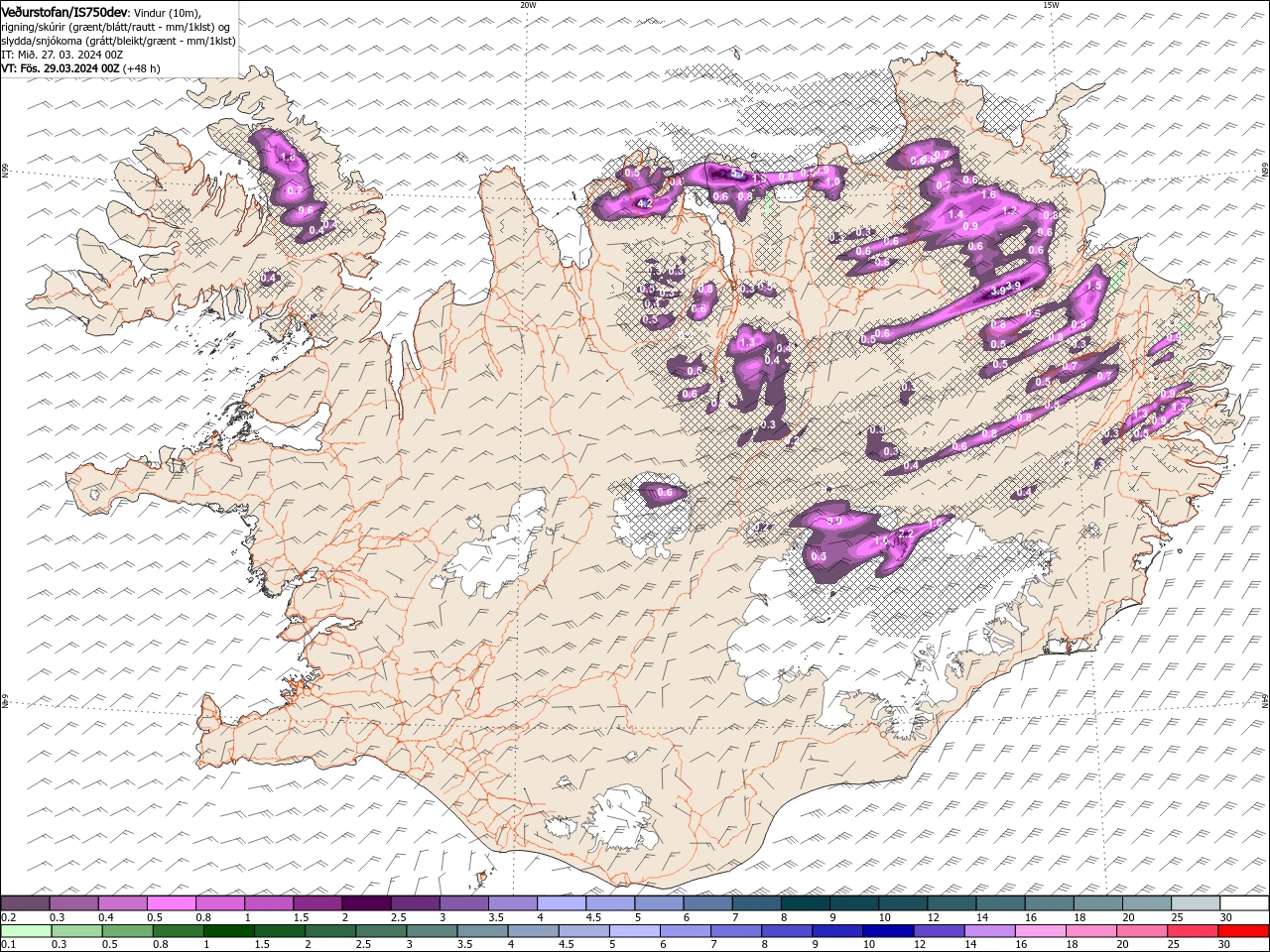Image resolution: width=1270 pixels, height=952 pixels.
Task: Click the 25 label in snow legend row
Action: point(1178,917)
